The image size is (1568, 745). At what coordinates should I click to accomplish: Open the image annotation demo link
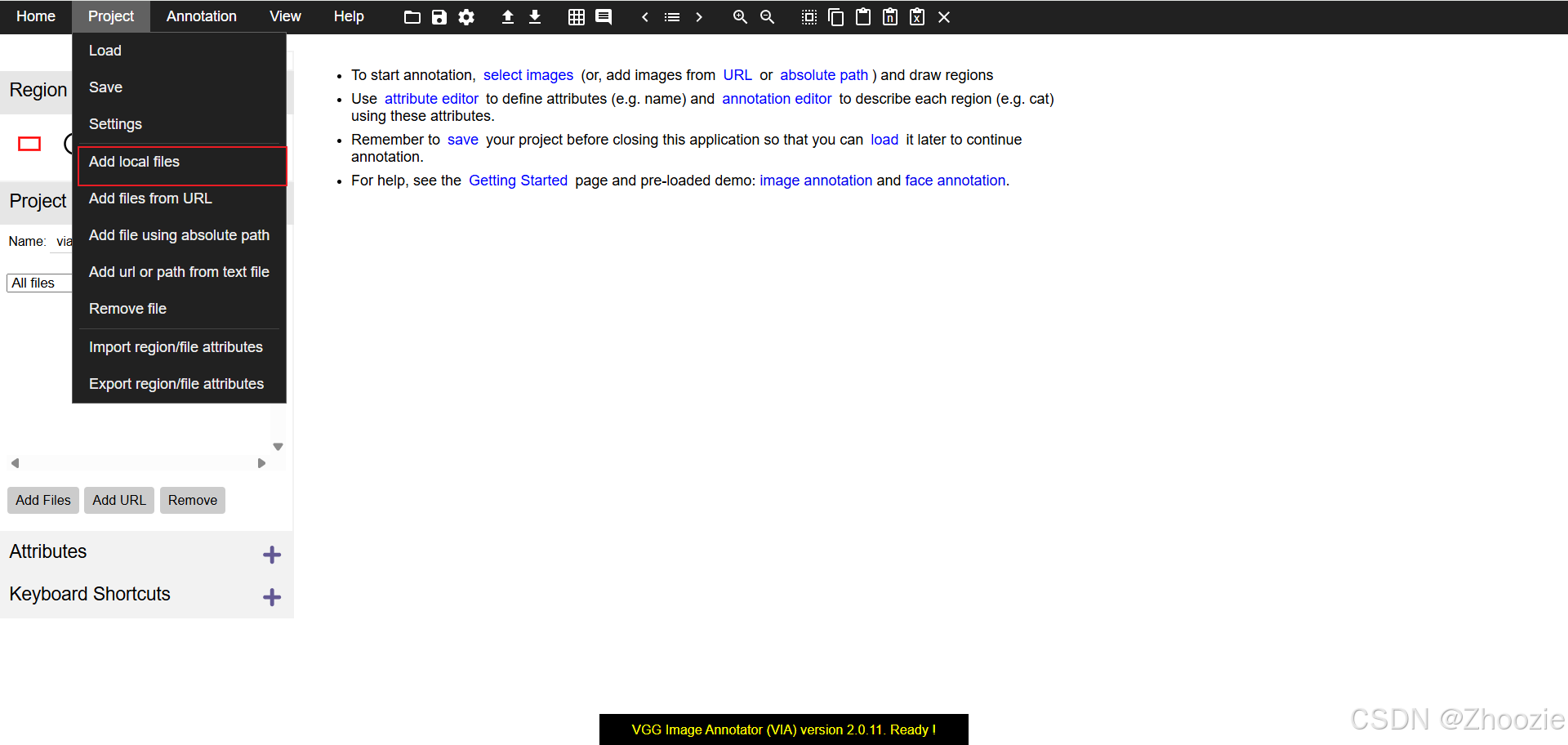pos(816,181)
